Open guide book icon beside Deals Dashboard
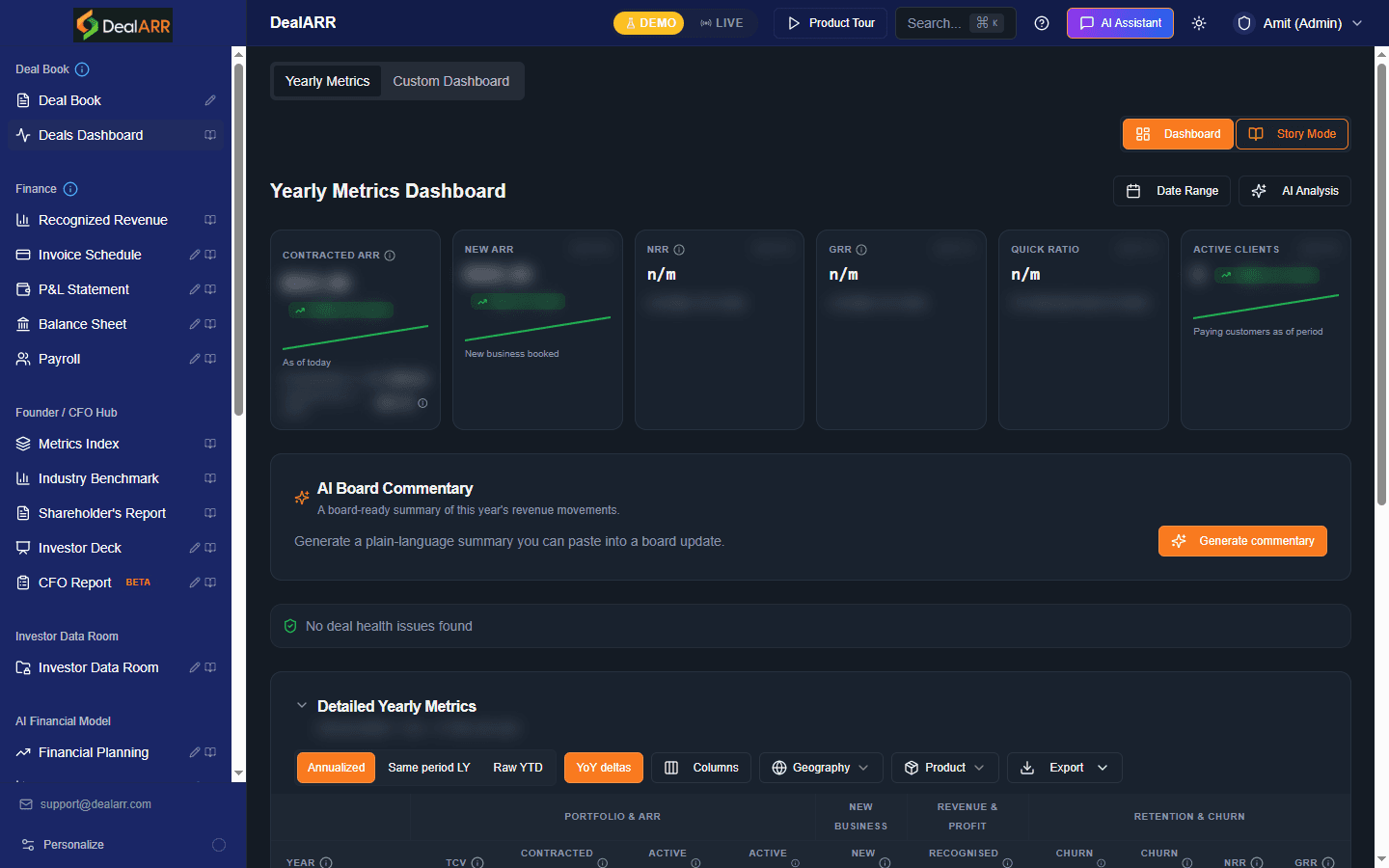The height and width of the screenshot is (868, 1389). [x=210, y=135]
